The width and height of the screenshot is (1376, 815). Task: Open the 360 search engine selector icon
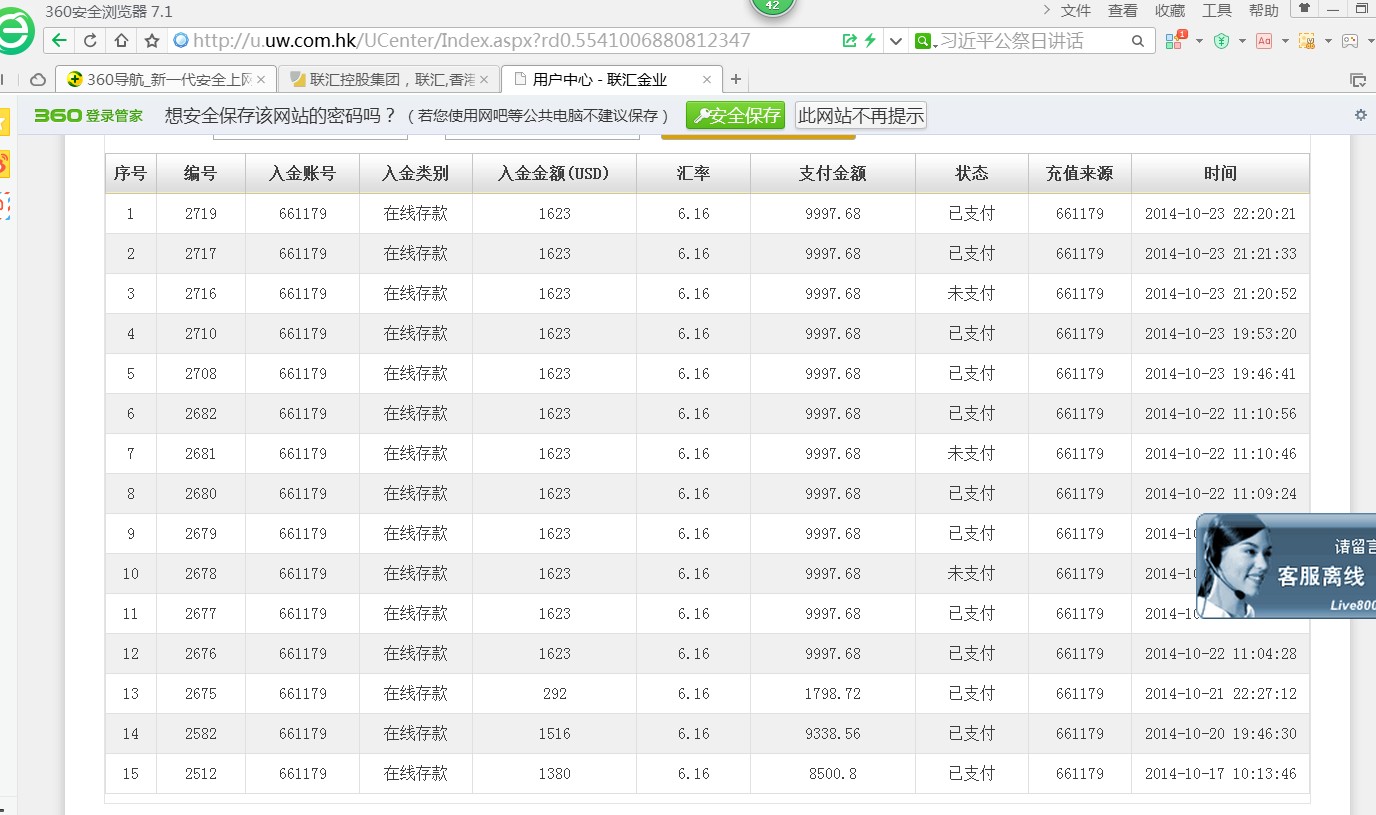(x=922, y=41)
